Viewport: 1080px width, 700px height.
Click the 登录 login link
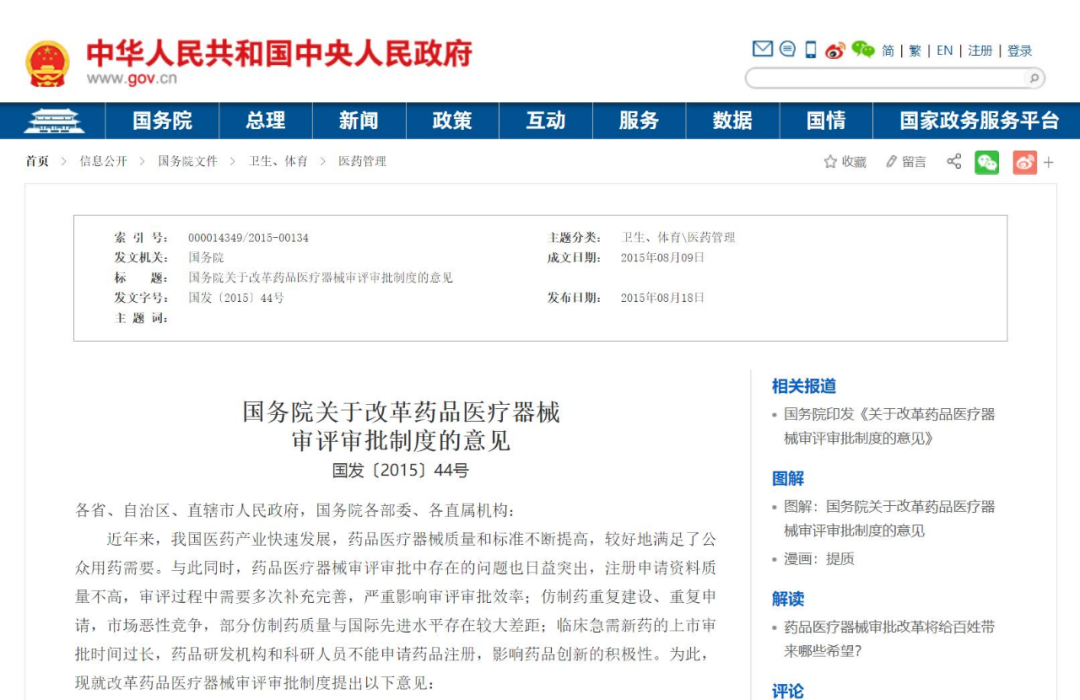click(x=1020, y=51)
